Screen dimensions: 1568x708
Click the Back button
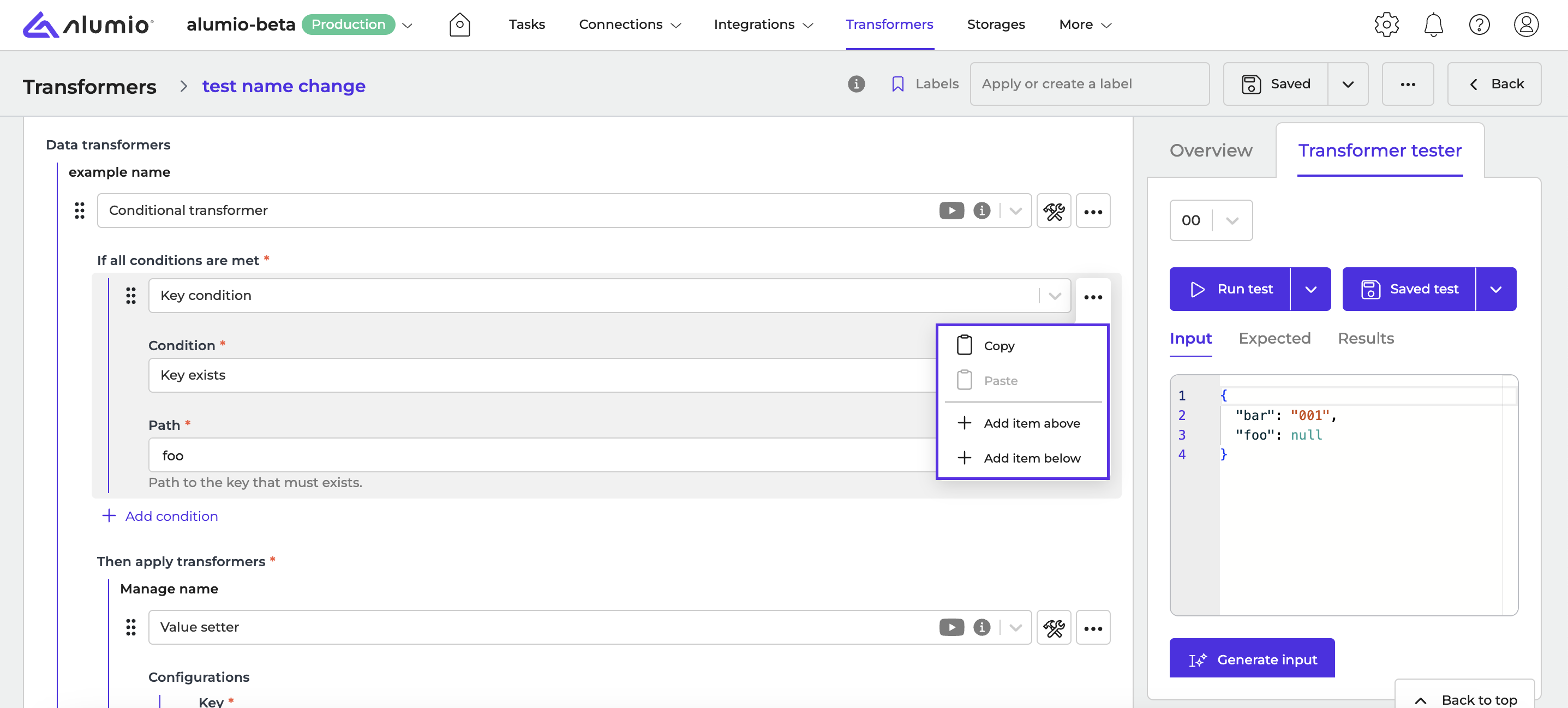(x=1494, y=84)
